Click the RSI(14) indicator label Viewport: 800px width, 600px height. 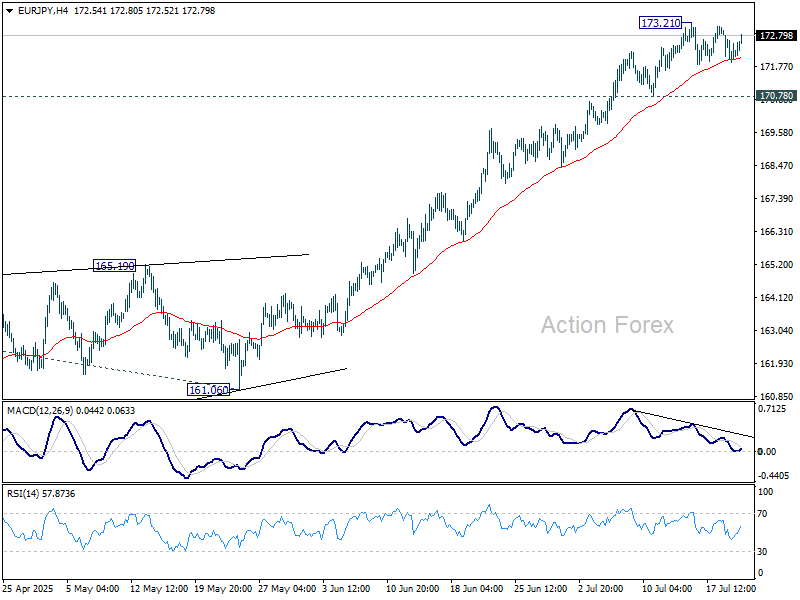point(25,493)
